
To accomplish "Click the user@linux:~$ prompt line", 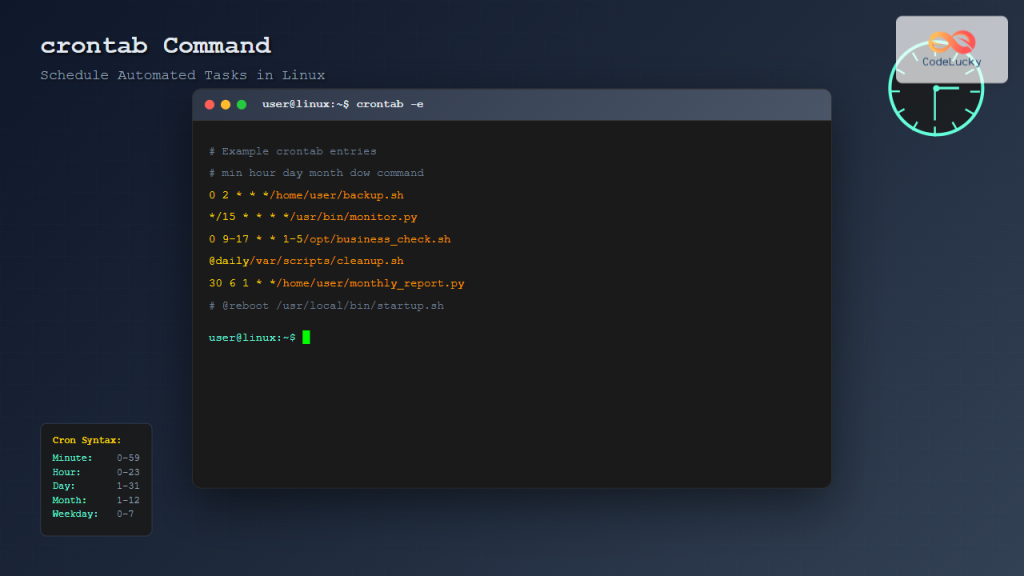I will pos(252,337).
